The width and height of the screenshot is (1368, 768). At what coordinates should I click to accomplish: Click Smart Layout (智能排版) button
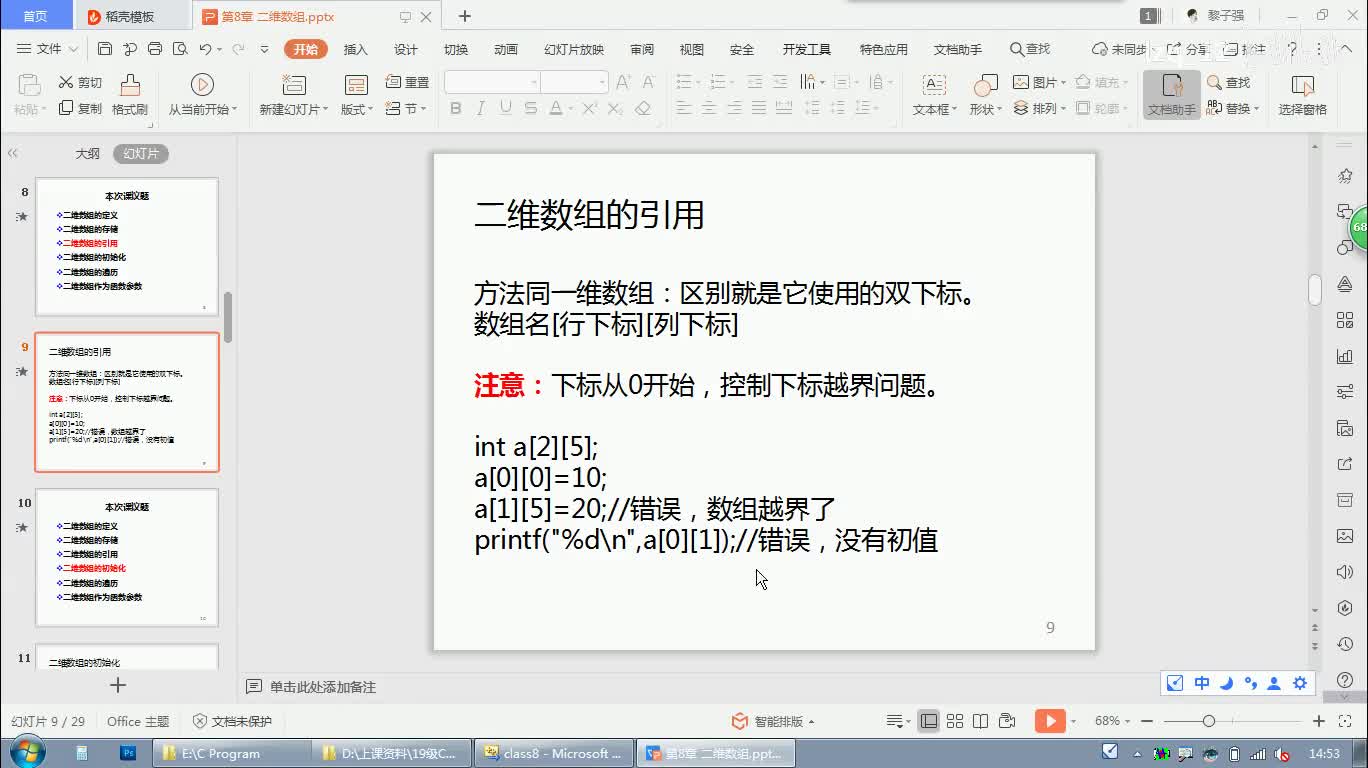(776, 721)
